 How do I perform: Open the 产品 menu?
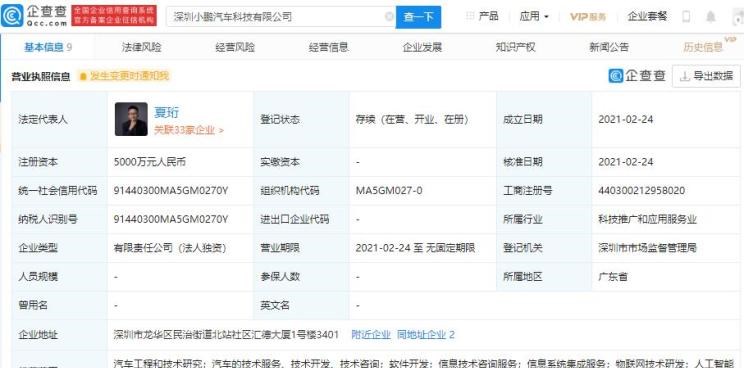(488, 16)
